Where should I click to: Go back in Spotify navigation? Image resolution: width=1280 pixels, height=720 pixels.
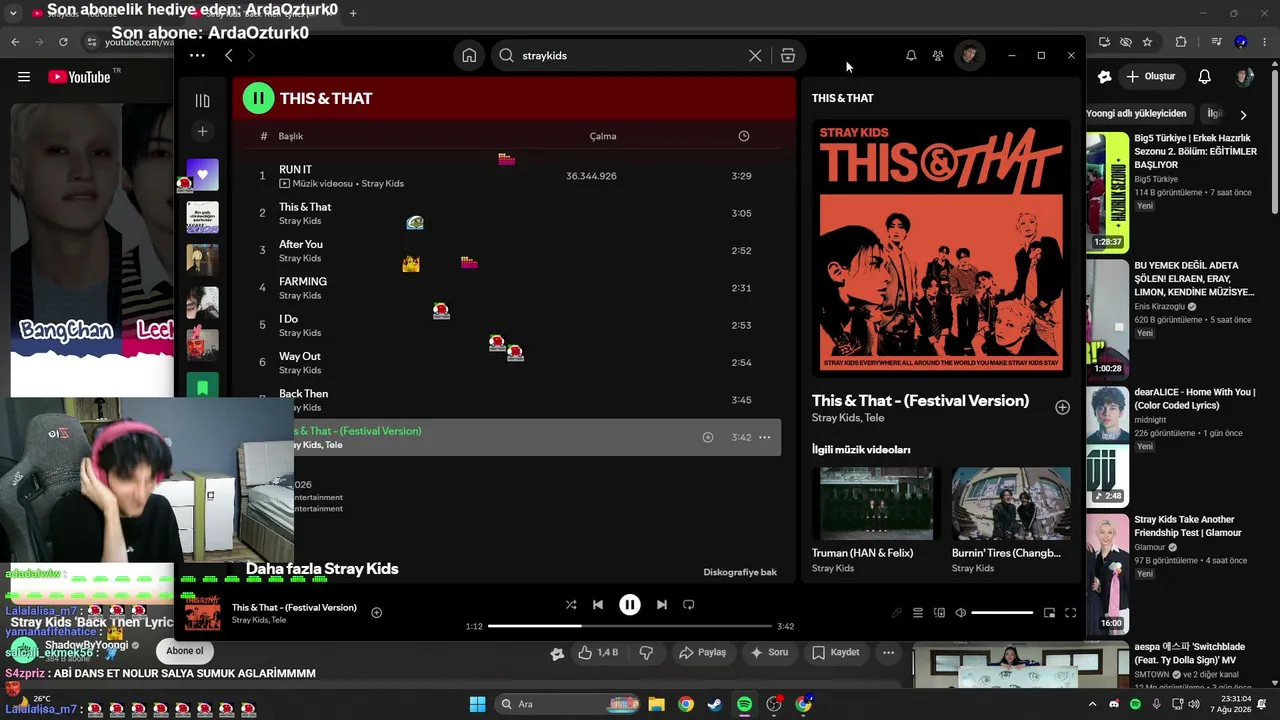(228, 56)
